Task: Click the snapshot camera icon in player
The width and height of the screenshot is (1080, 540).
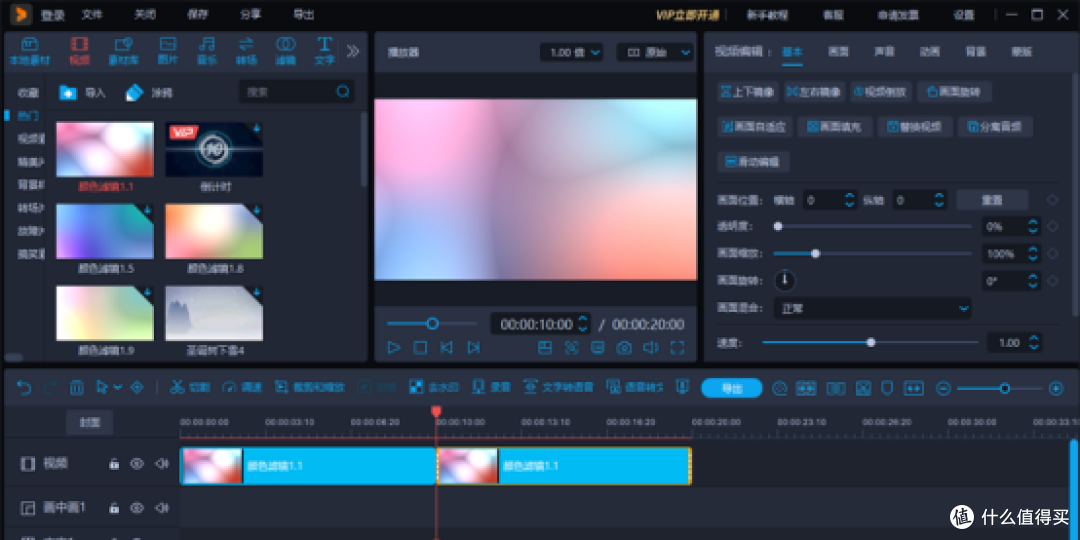Action: (x=624, y=348)
